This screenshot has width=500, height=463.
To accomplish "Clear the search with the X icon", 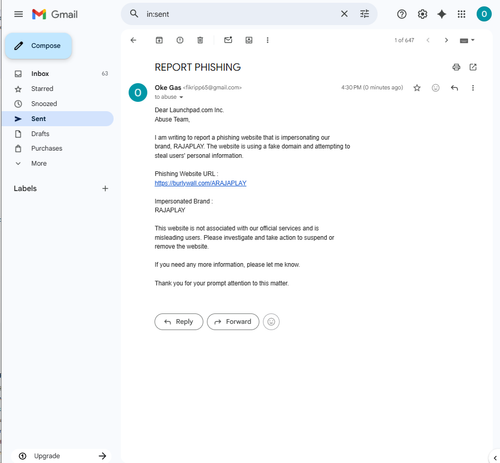I will (x=344, y=14).
